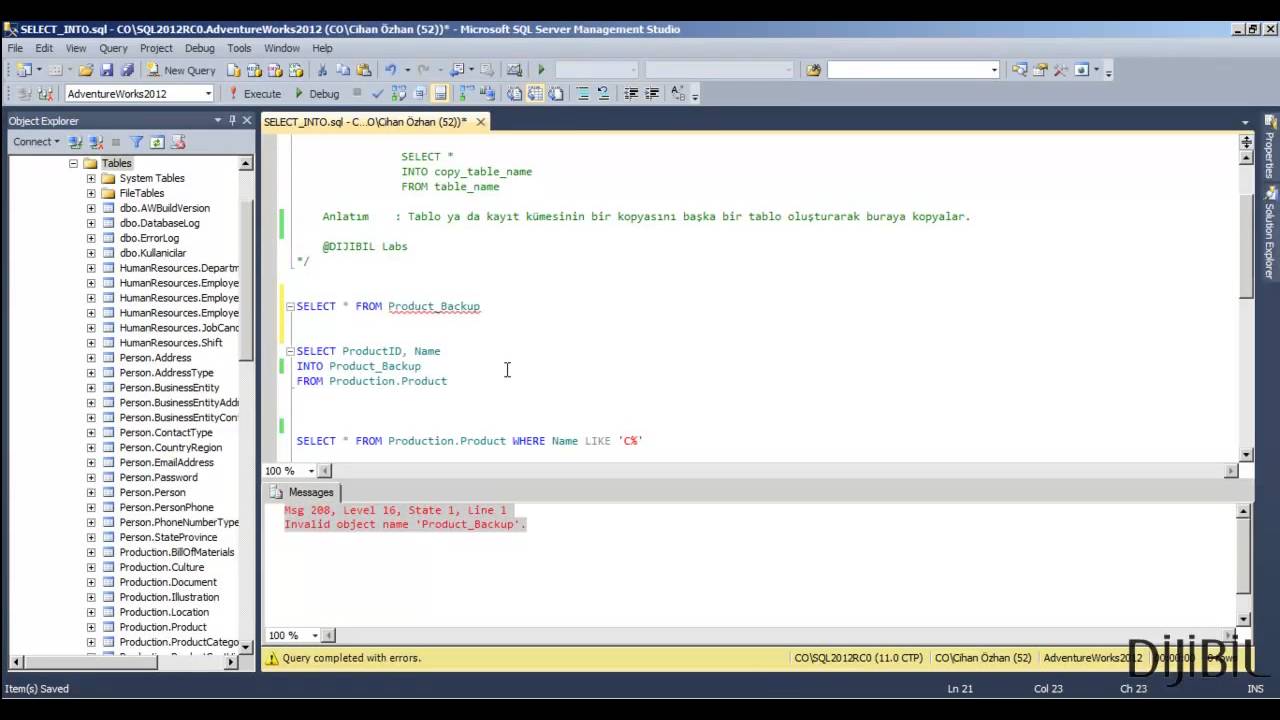Open the Window menu
The image size is (1280, 720).
coord(282,48)
